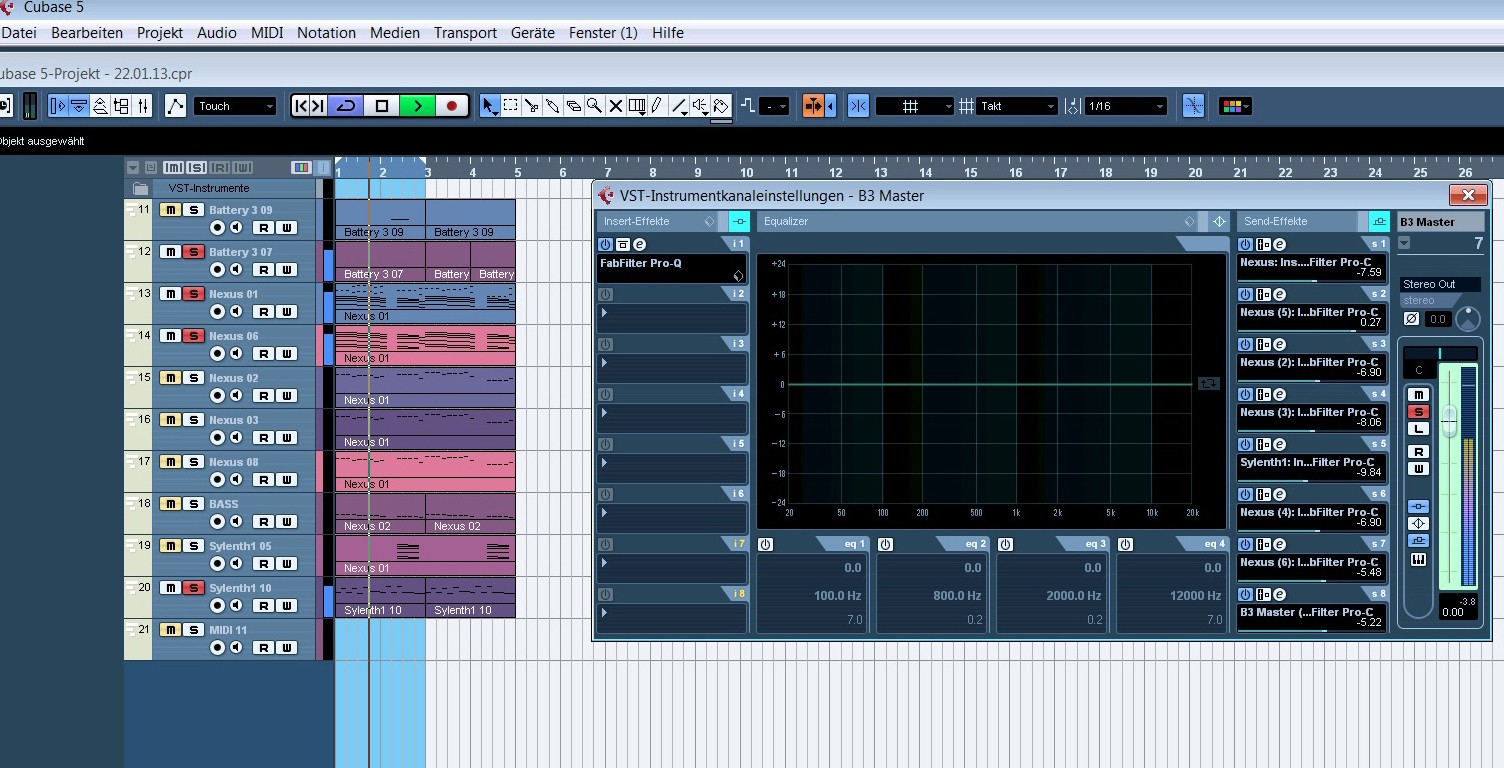Select the Zoom magnifier tool
This screenshot has width=1504, height=768.
coord(594,106)
